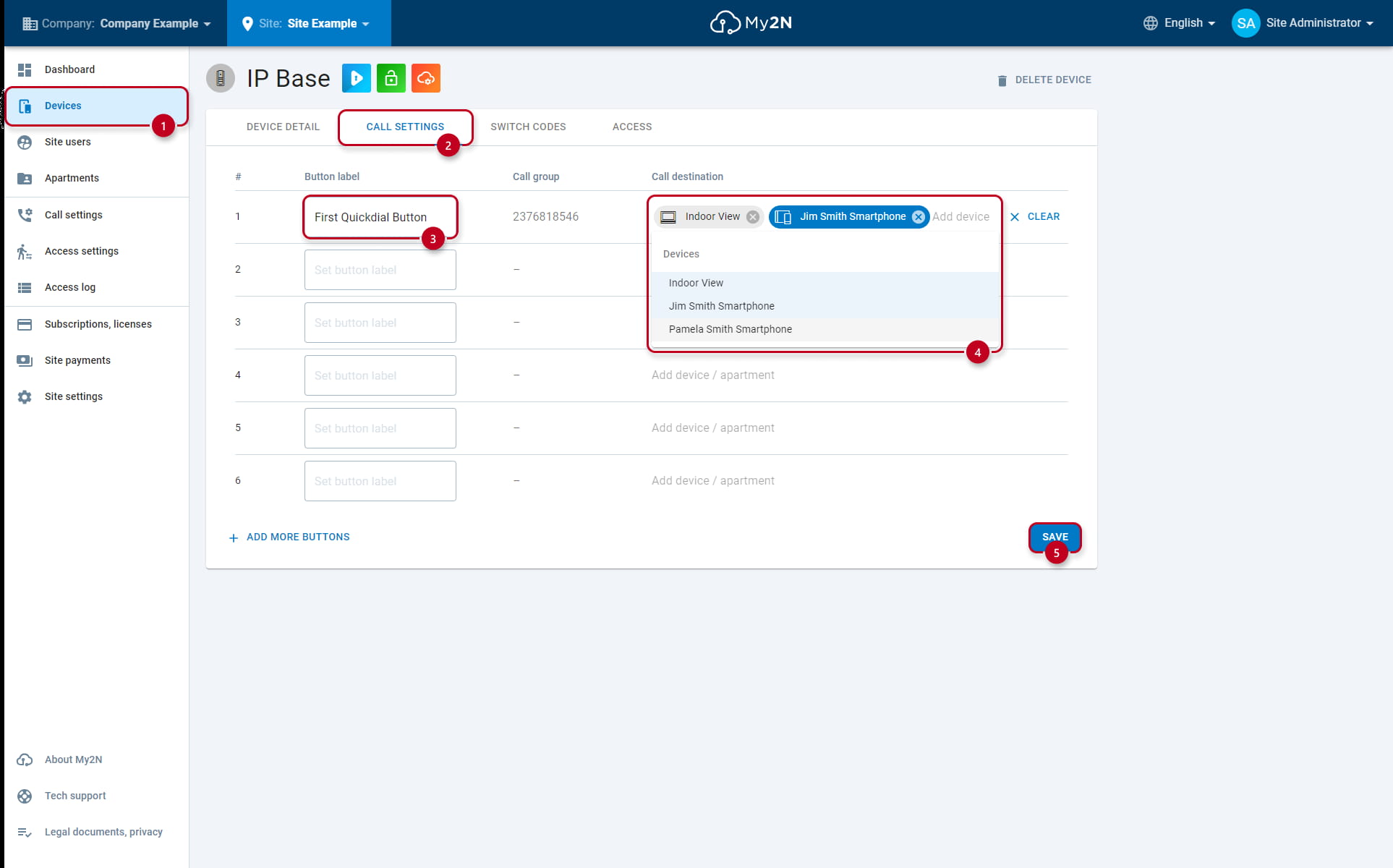Remove Indoor View chip with X
Viewport: 1393px width, 868px height.
(753, 216)
